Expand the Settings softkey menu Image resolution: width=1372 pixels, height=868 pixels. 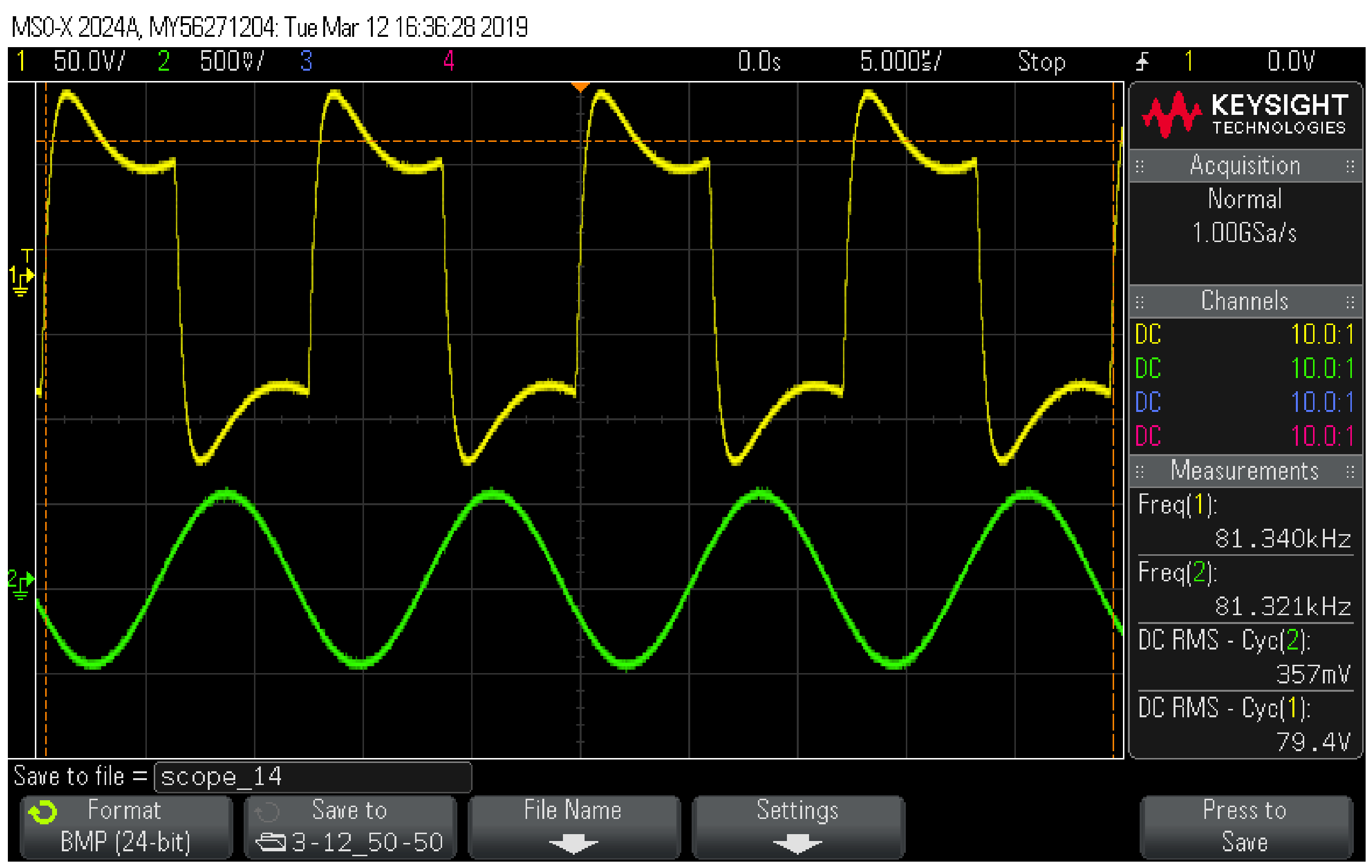797,826
